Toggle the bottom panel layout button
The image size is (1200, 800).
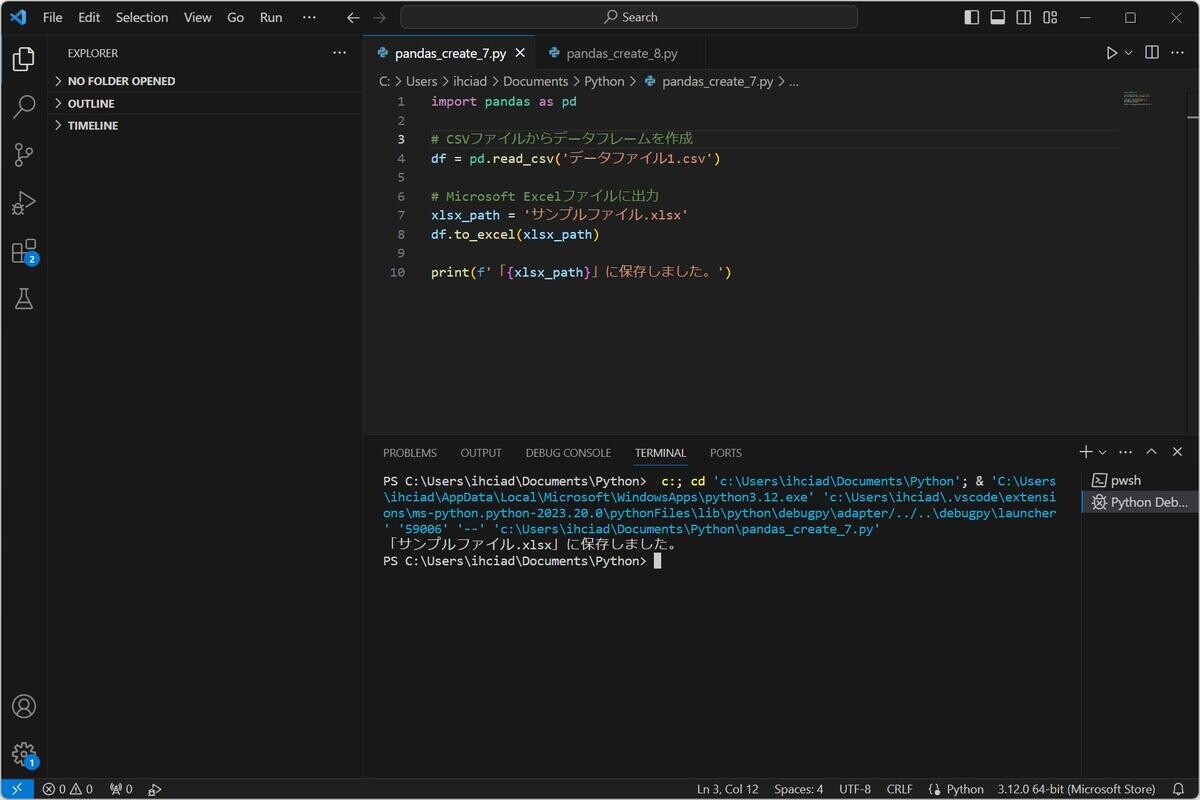click(x=997, y=17)
